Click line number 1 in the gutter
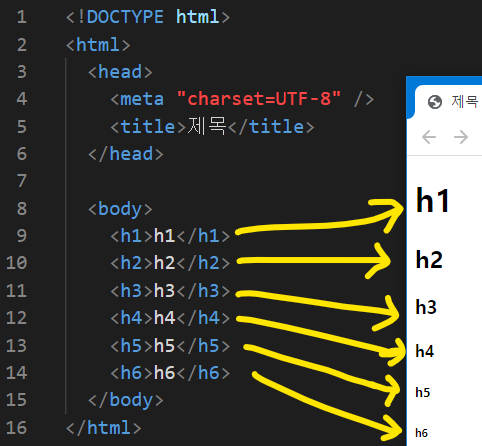This screenshot has width=482, height=446. coord(21,17)
